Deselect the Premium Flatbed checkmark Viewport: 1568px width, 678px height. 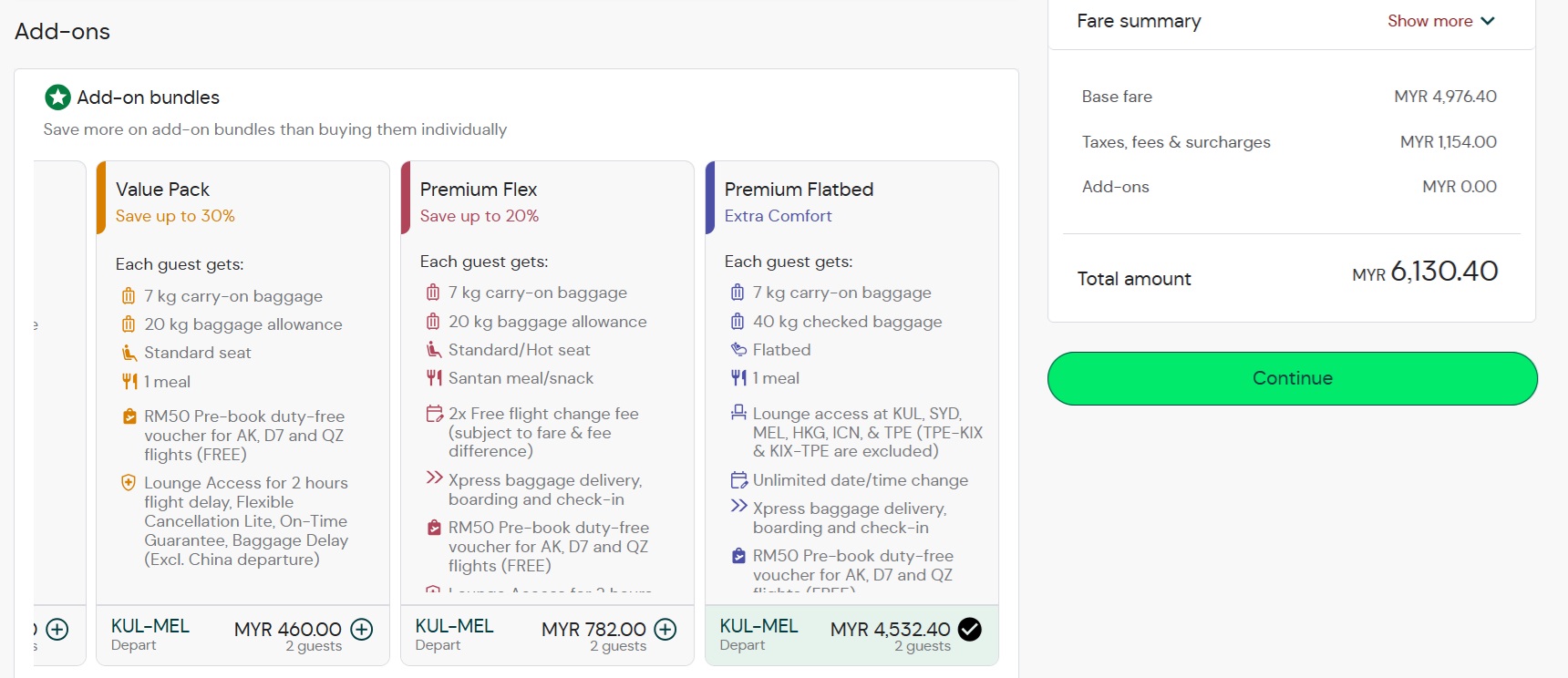click(x=970, y=630)
